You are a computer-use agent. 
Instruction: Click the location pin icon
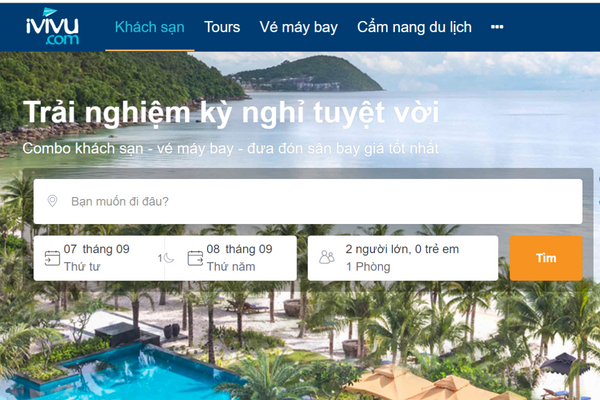click(x=52, y=201)
